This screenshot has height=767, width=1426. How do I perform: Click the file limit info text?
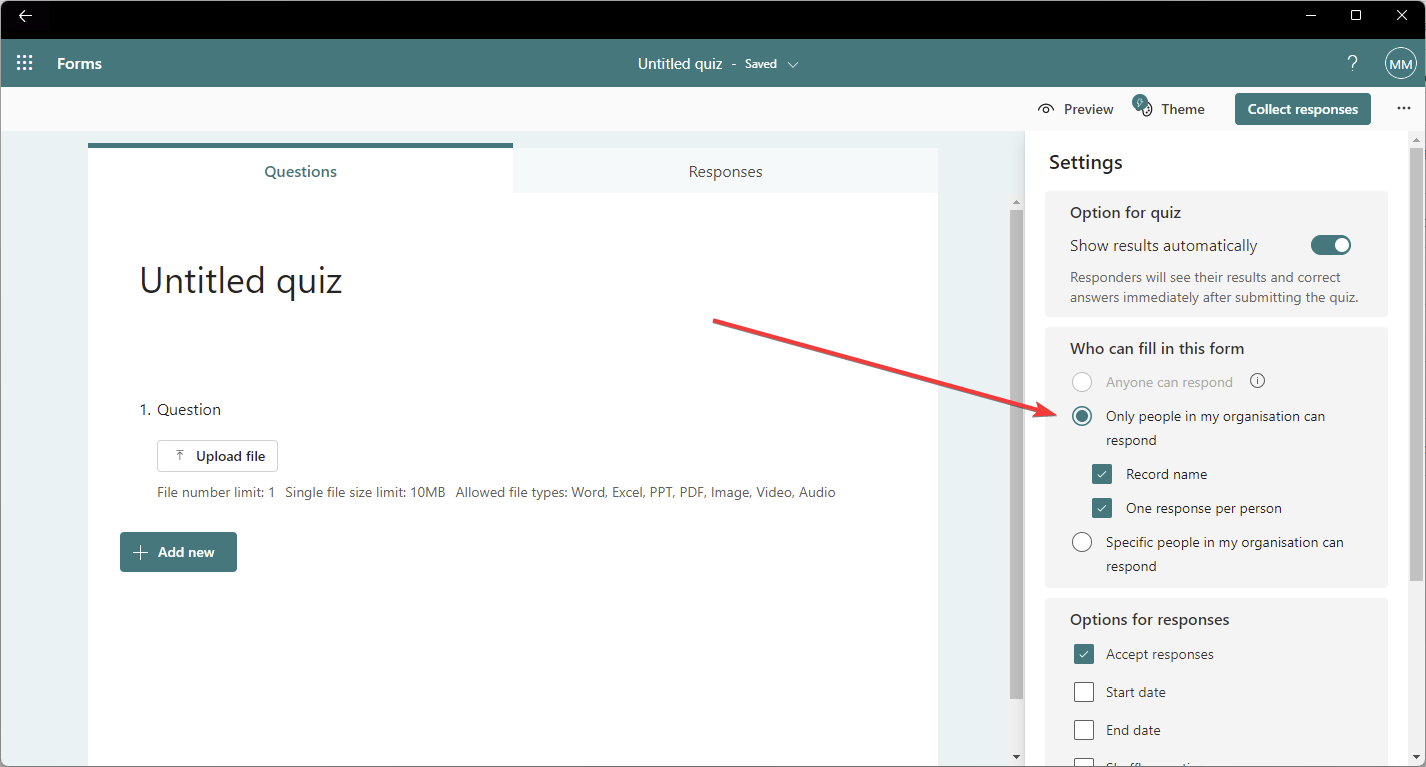[496, 492]
